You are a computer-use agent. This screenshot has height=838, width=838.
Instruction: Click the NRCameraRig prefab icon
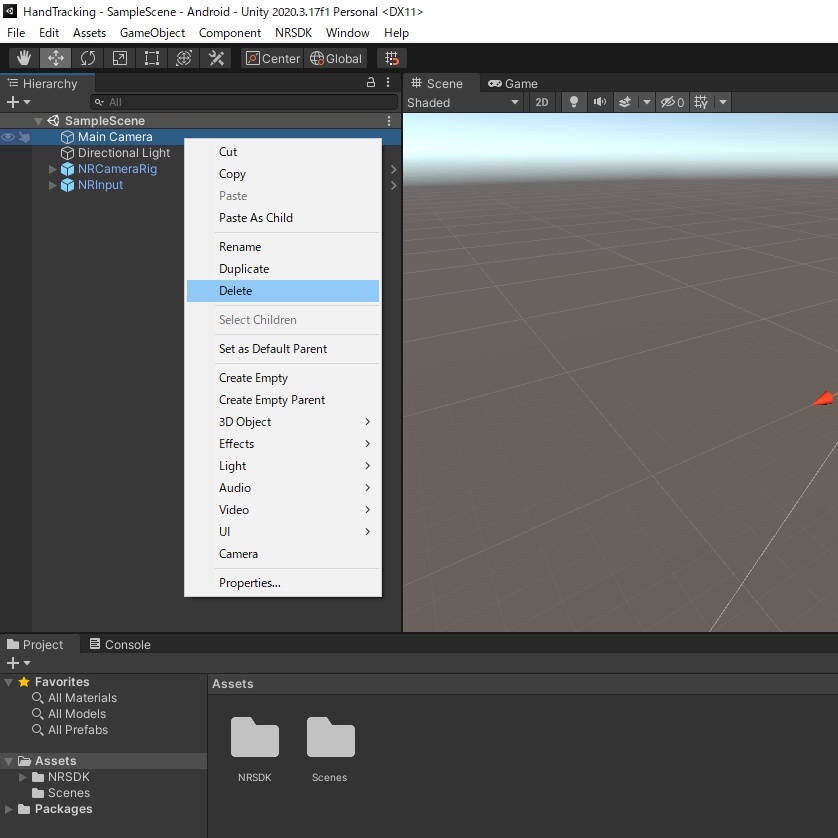click(x=67, y=169)
